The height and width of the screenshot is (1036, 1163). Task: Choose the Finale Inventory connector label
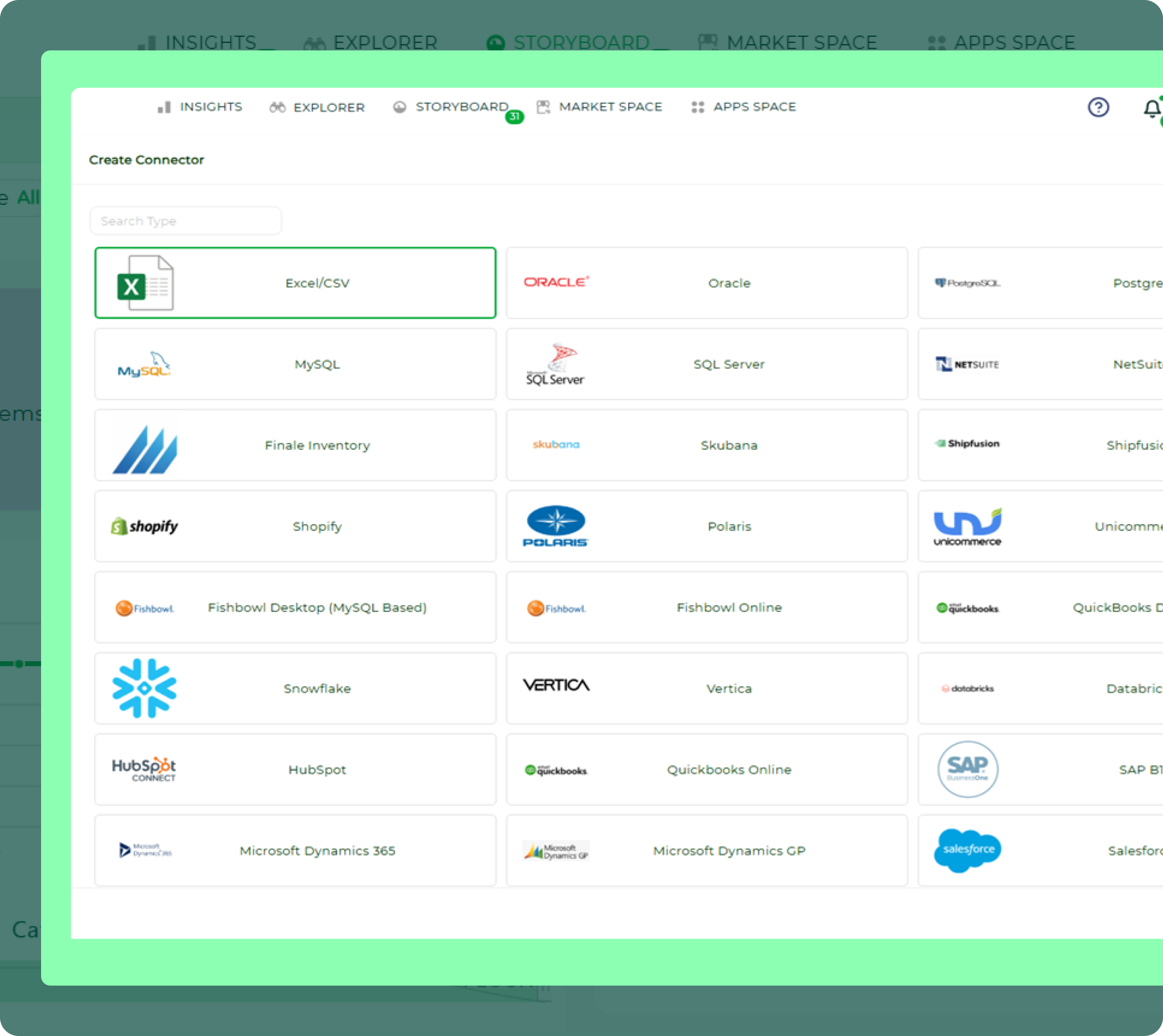[x=317, y=445]
